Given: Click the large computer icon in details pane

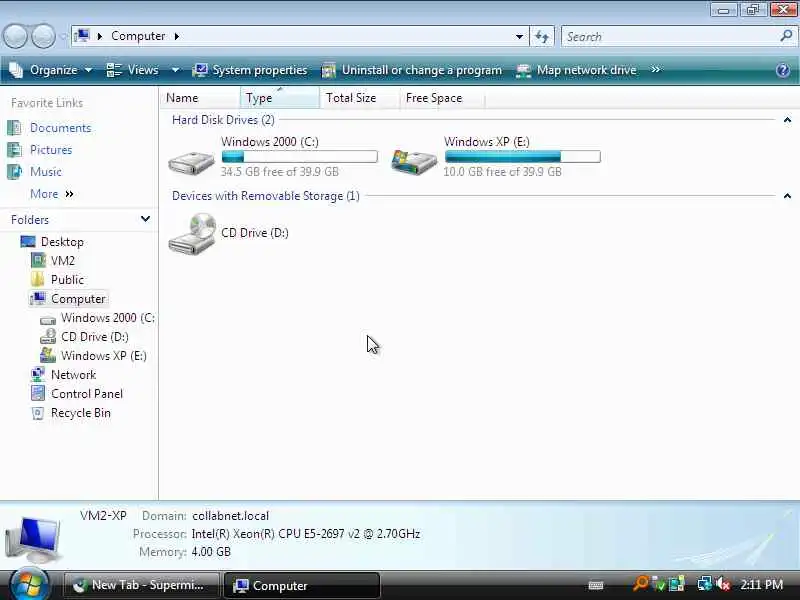Looking at the screenshot, I should point(34,539).
